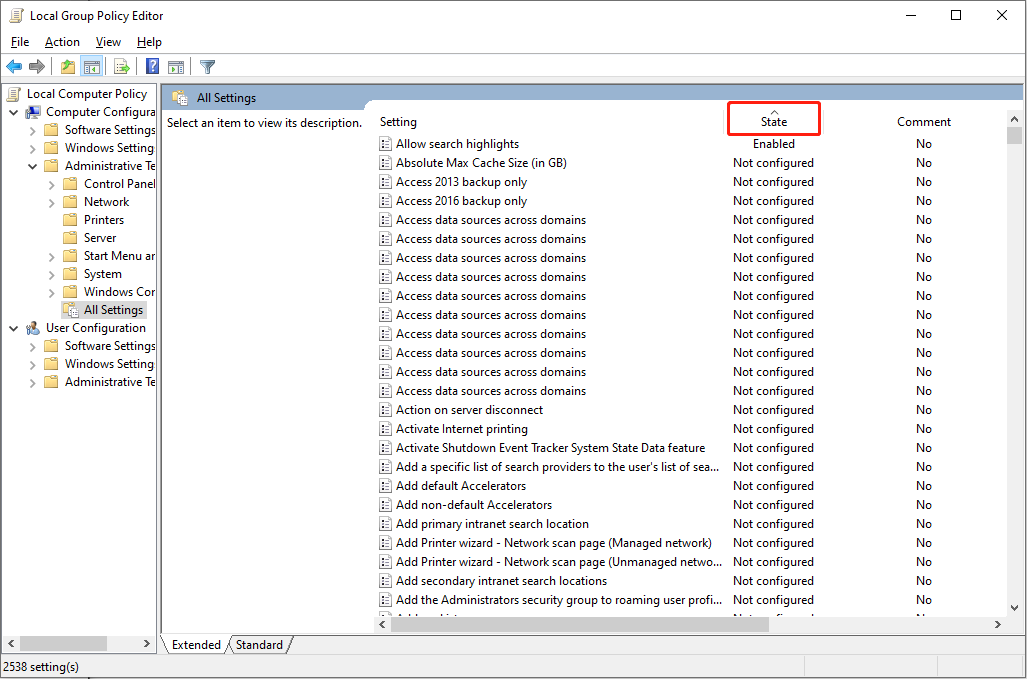Select the Allow search highlights setting
This screenshot has width=1027, height=679.
pos(458,143)
